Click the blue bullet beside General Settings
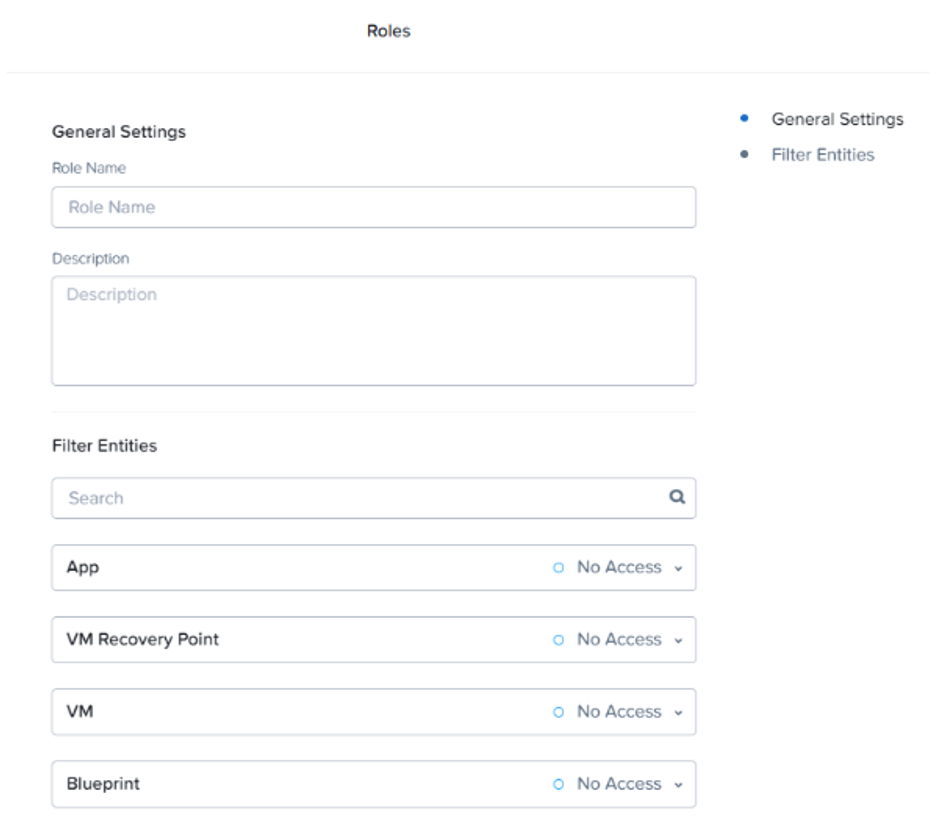Viewport: 952px width, 816px height. [x=744, y=119]
